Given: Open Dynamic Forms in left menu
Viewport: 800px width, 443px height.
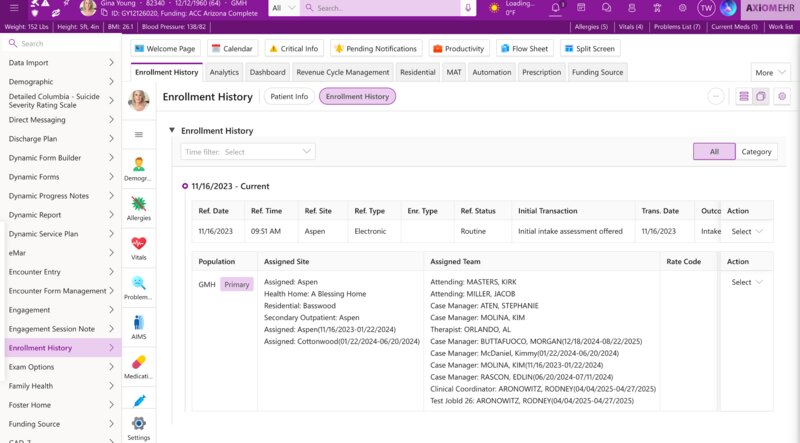Looking at the screenshot, I should coord(61,177).
